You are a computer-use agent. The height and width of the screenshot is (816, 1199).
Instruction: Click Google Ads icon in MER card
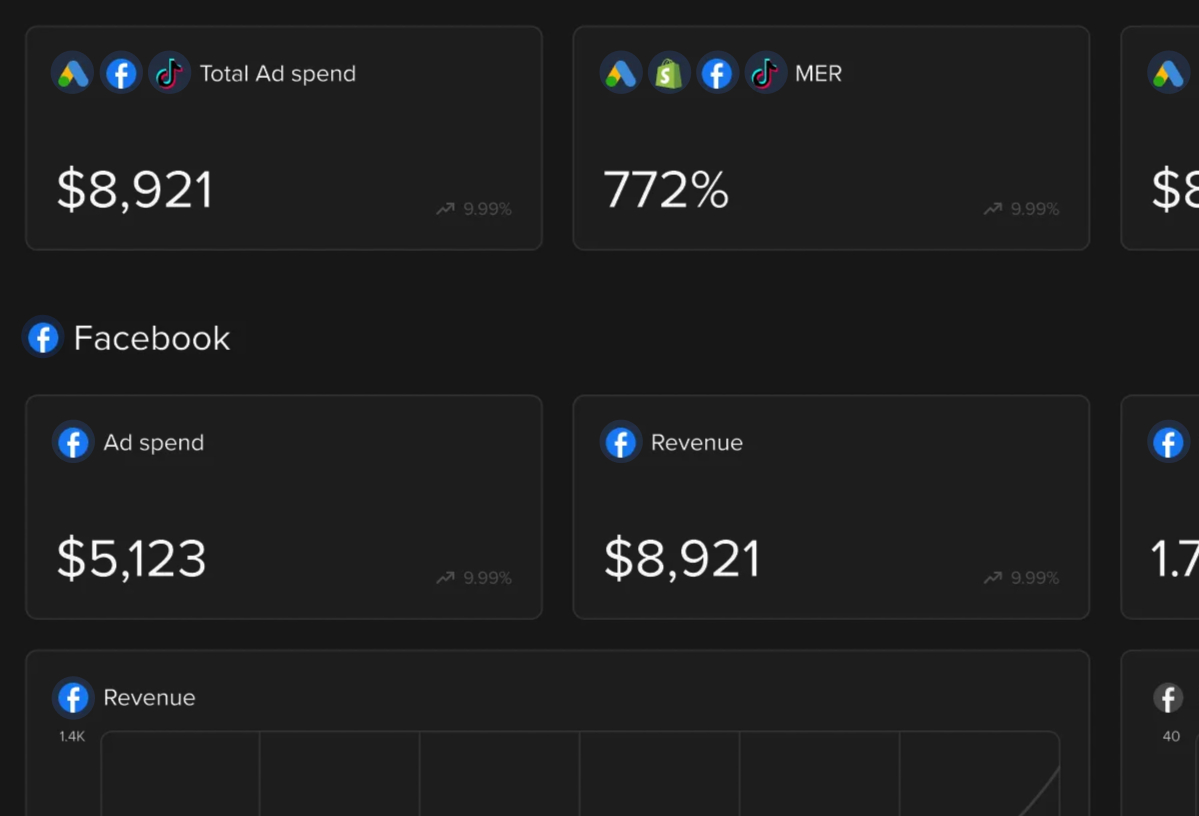tap(620, 73)
